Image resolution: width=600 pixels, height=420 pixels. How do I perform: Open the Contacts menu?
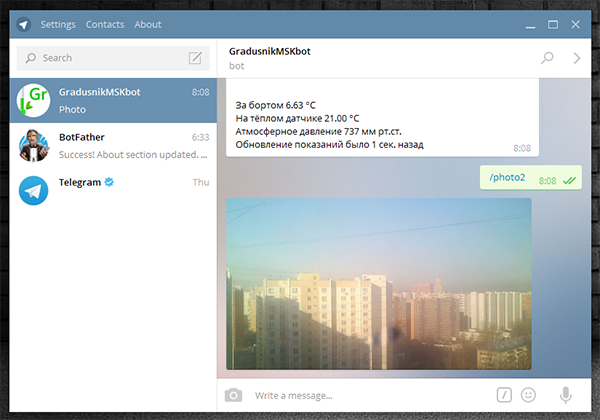point(105,24)
